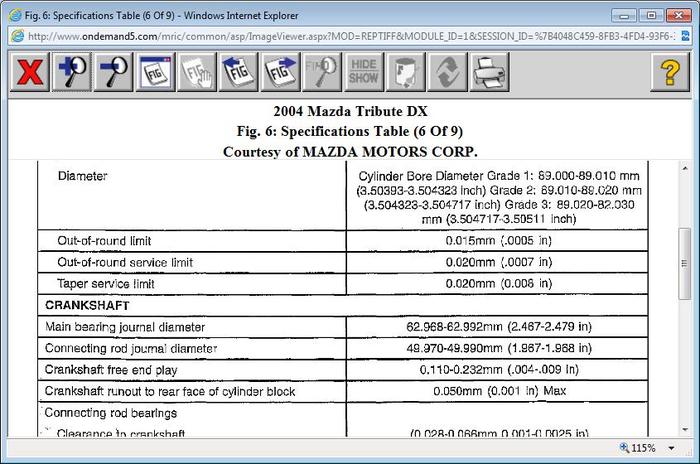This screenshot has width=700, height=464.
Task: Go to next figure with right-arrow FIG icon
Action: coord(280,72)
